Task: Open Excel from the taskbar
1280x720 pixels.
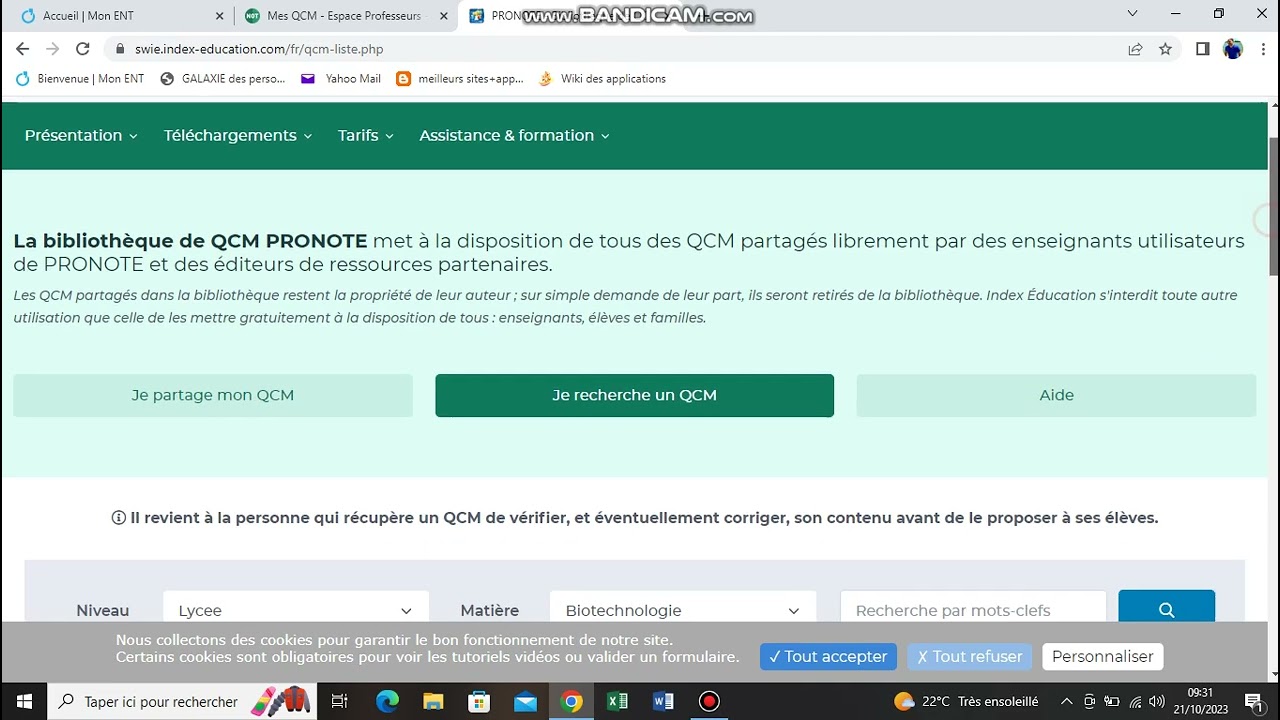Action: (x=617, y=701)
